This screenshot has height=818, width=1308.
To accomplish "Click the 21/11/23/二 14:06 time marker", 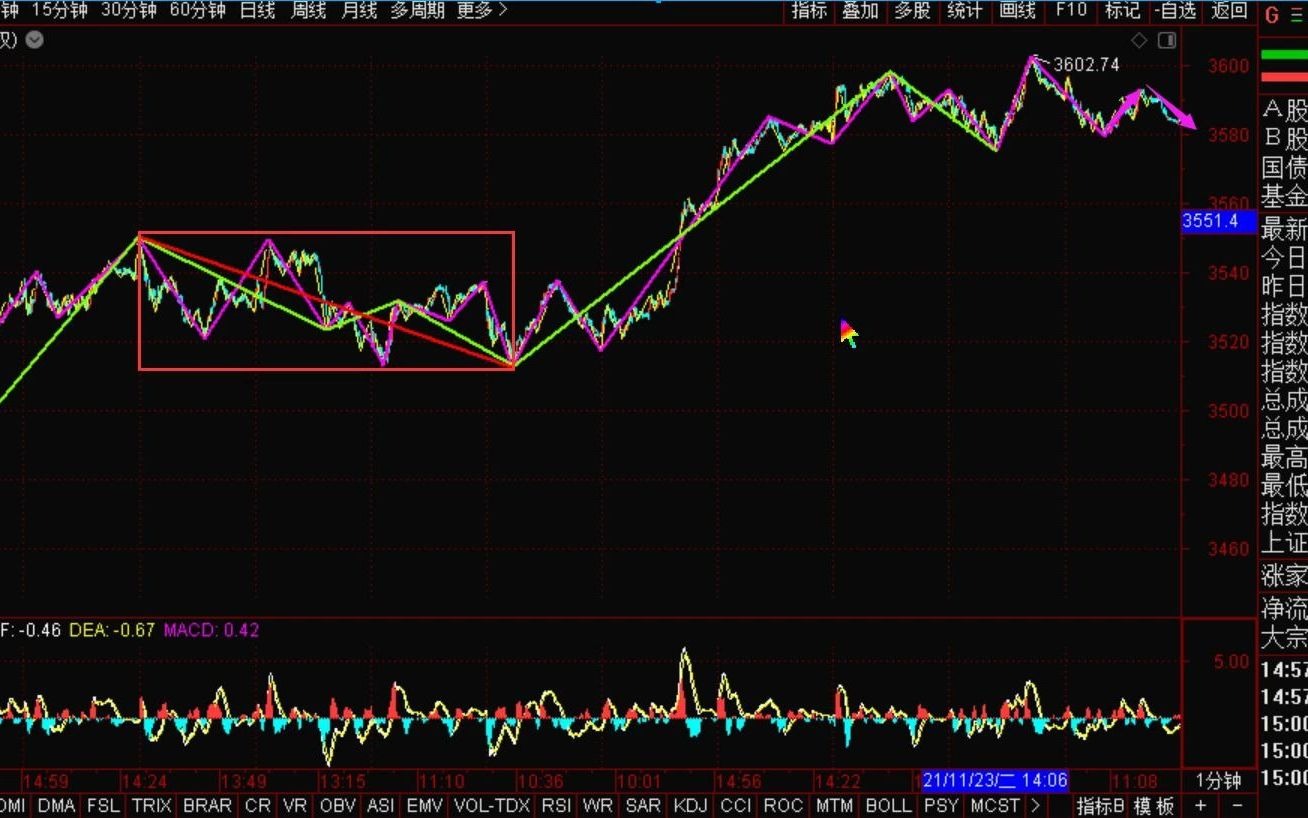I will pyautogui.click(x=994, y=780).
